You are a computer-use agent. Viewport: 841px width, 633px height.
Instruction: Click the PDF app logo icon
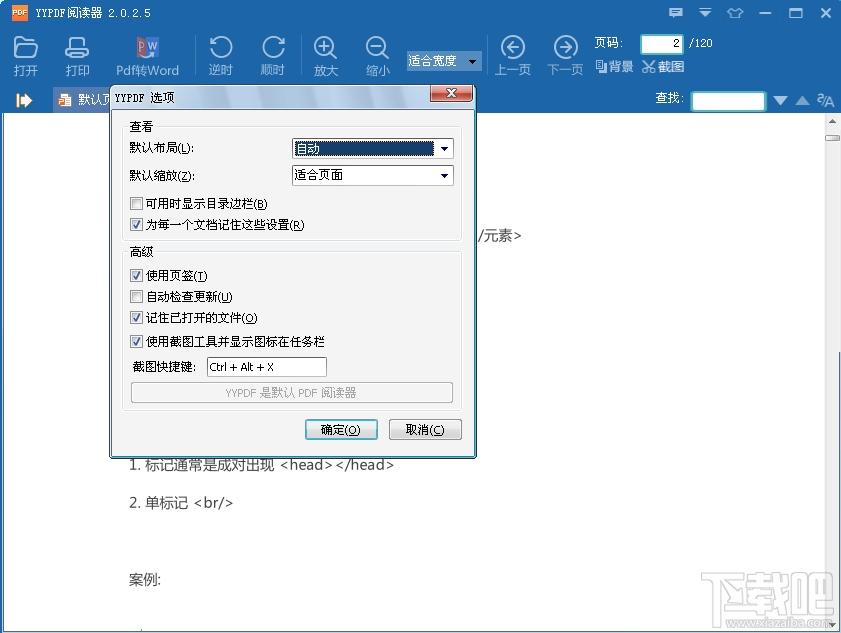(x=19, y=12)
